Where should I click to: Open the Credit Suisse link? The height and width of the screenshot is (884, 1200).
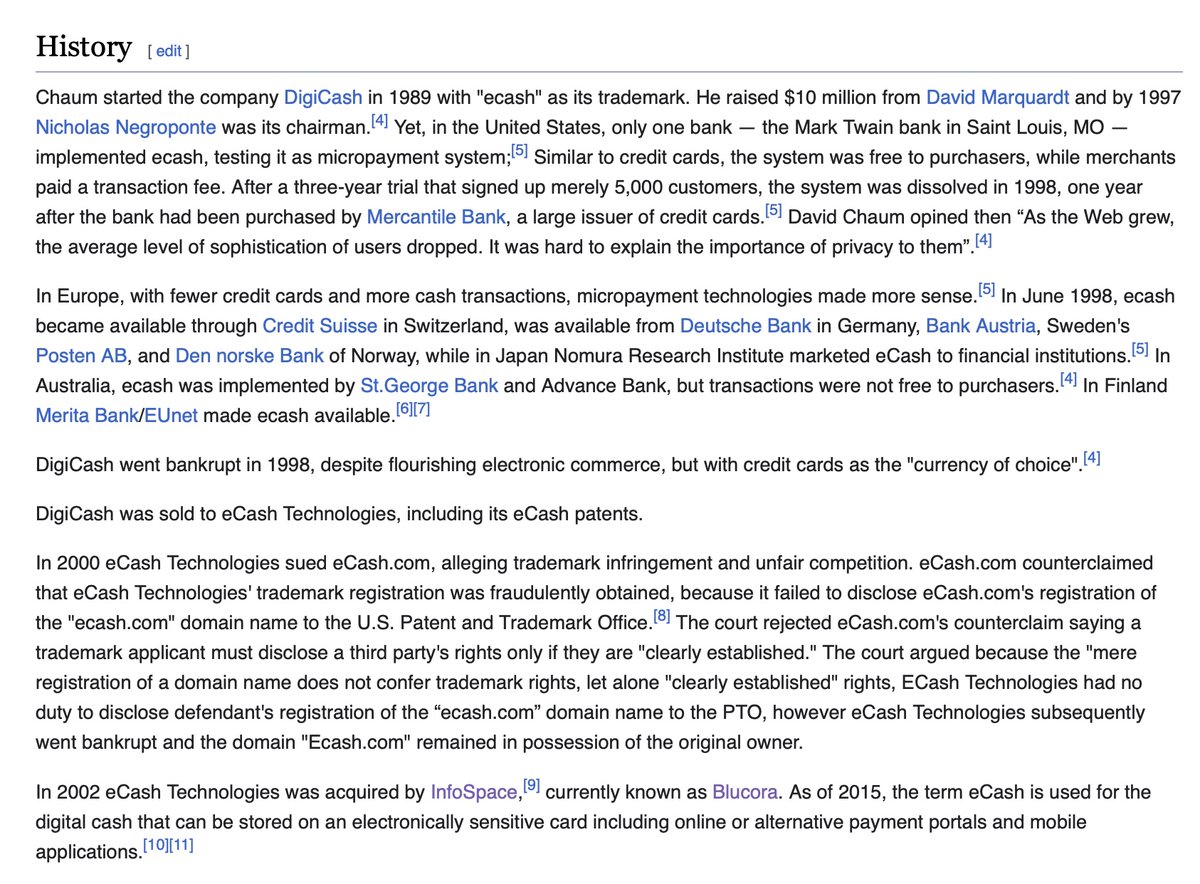pyautogui.click(x=320, y=326)
